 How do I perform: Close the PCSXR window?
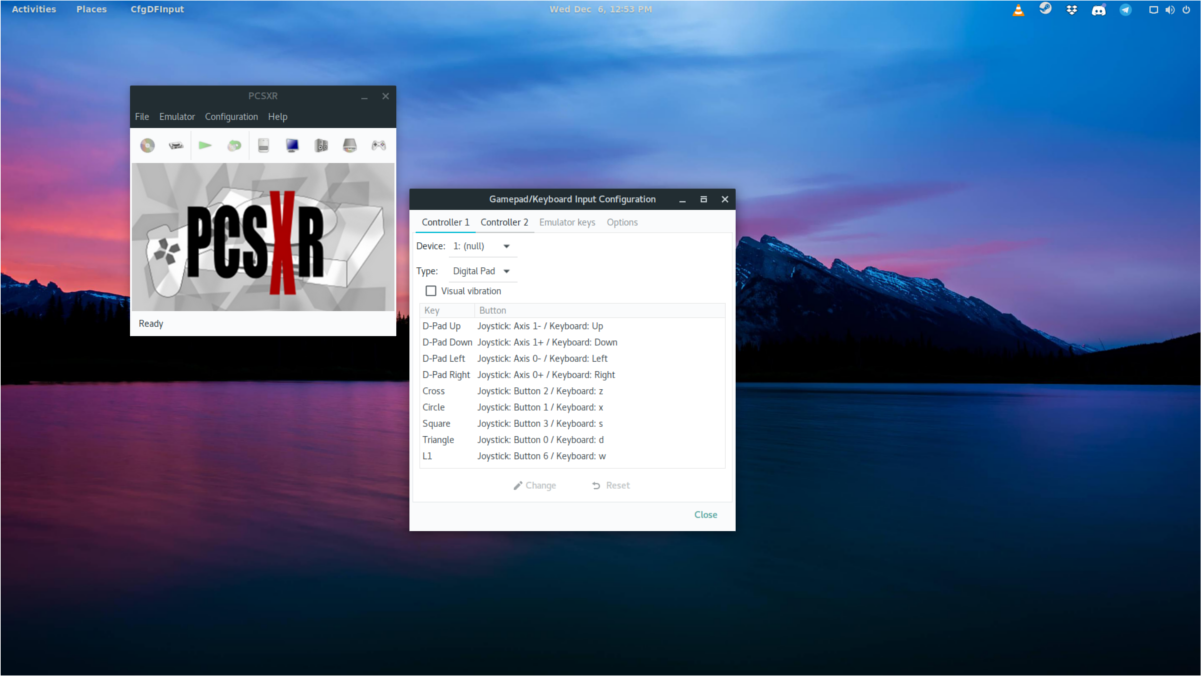pos(386,97)
